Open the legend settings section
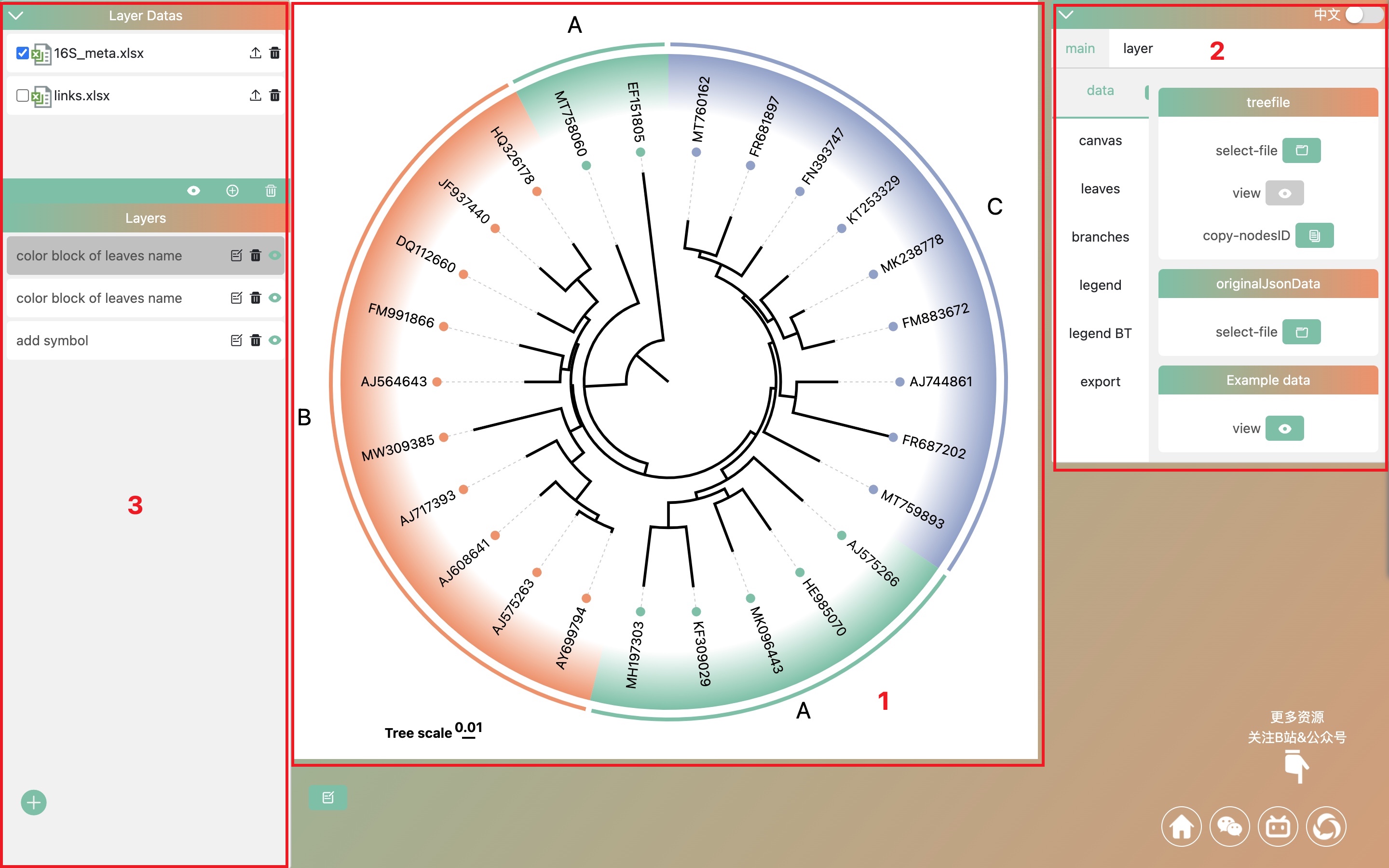The image size is (1389, 868). 1100,285
